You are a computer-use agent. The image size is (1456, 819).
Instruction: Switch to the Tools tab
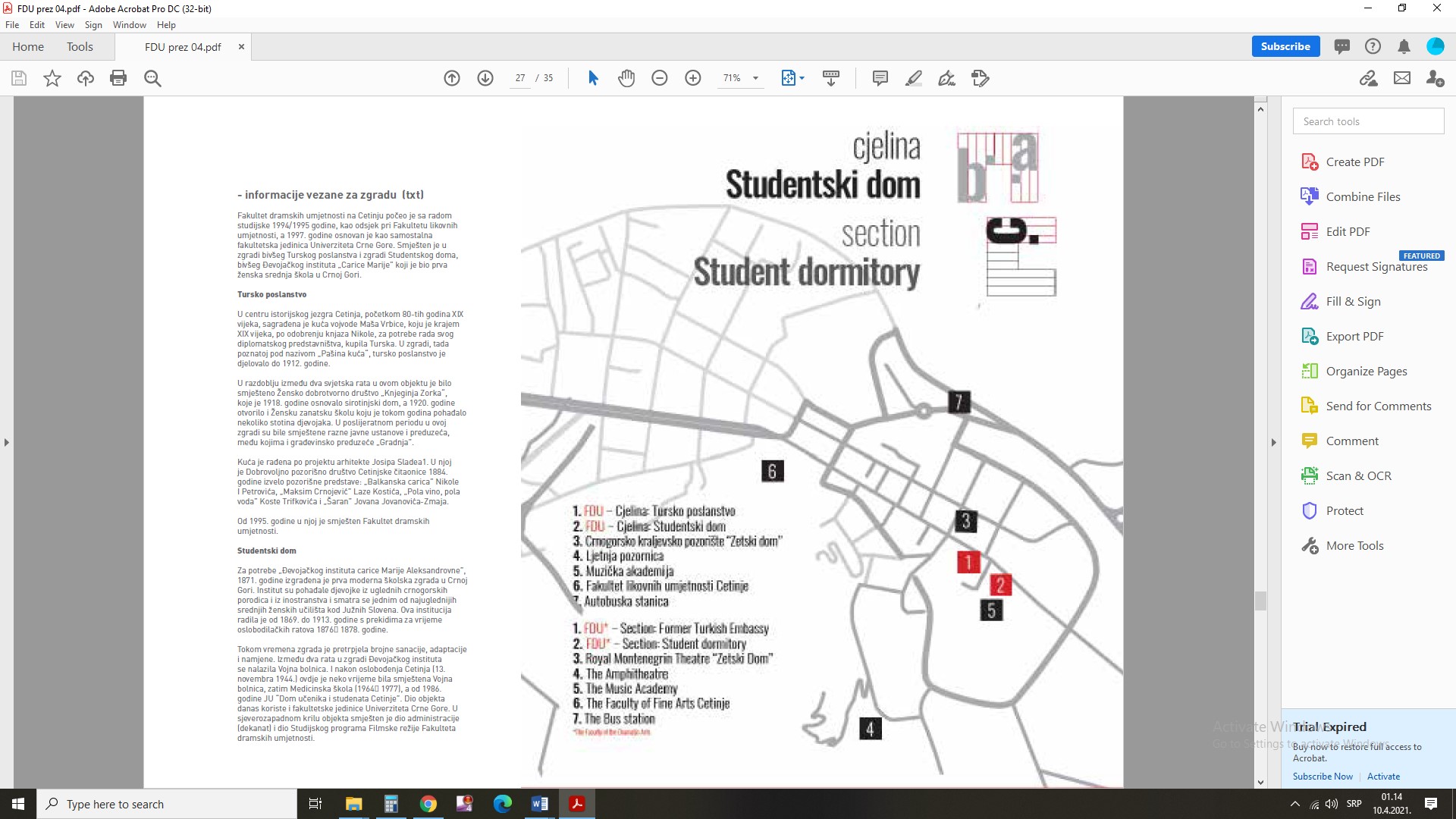coord(80,46)
